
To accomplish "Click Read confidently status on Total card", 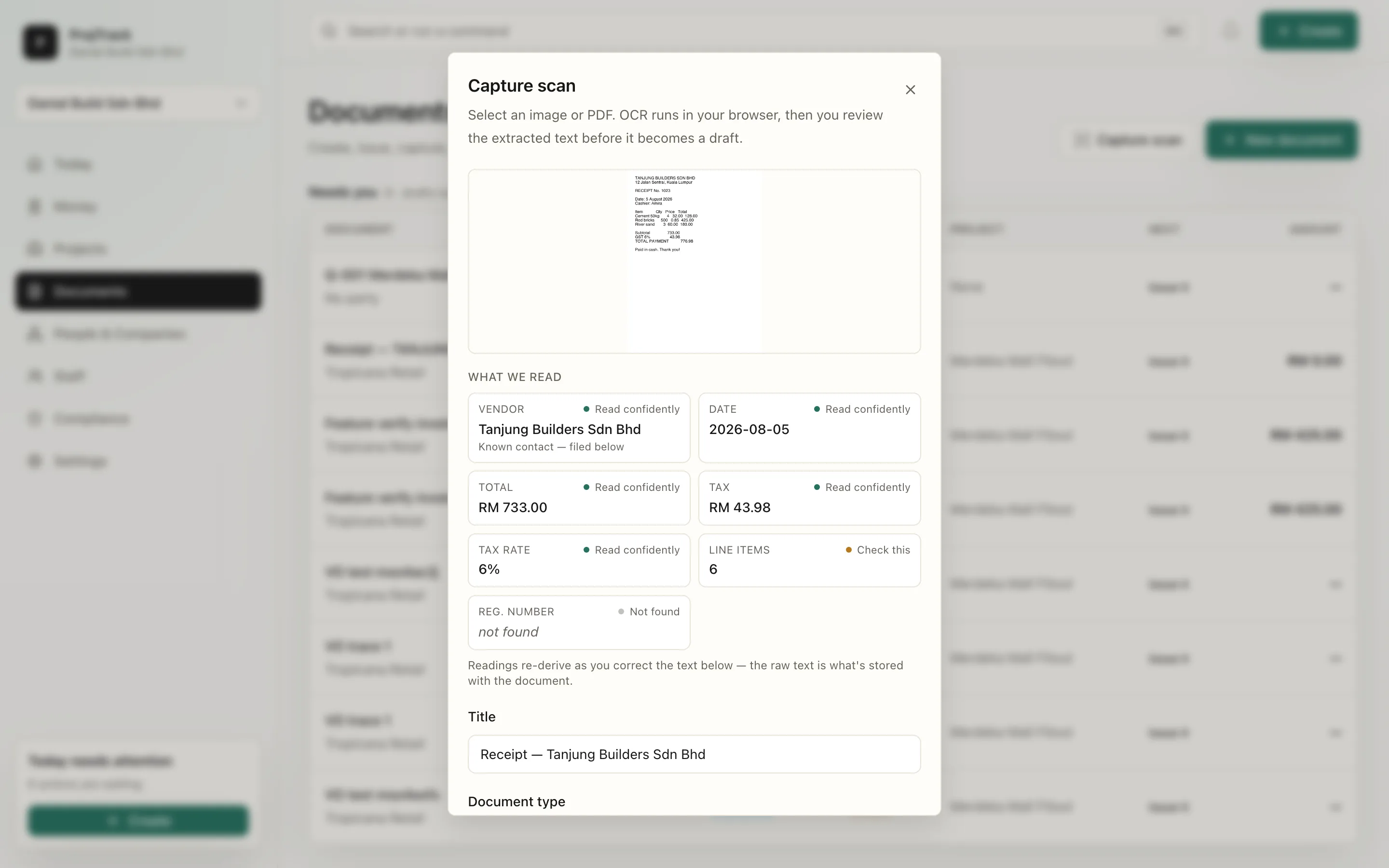I will pos(631,488).
